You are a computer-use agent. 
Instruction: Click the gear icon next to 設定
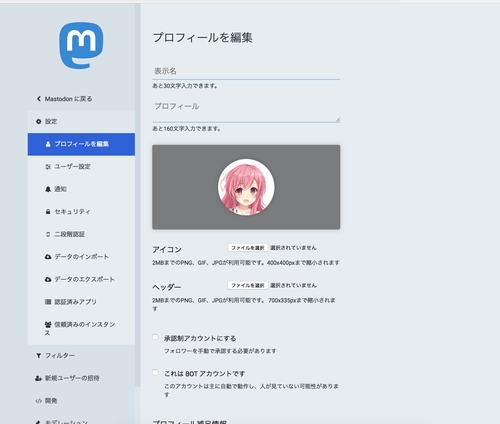point(39,121)
